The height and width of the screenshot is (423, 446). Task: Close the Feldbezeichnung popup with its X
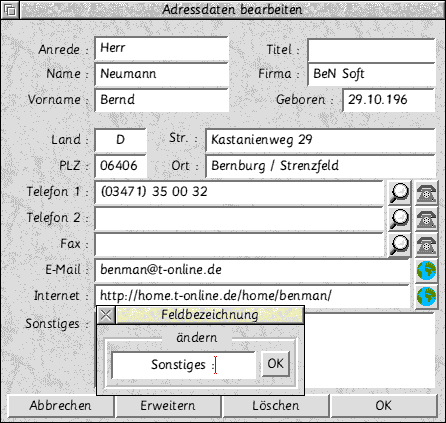pos(106,315)
